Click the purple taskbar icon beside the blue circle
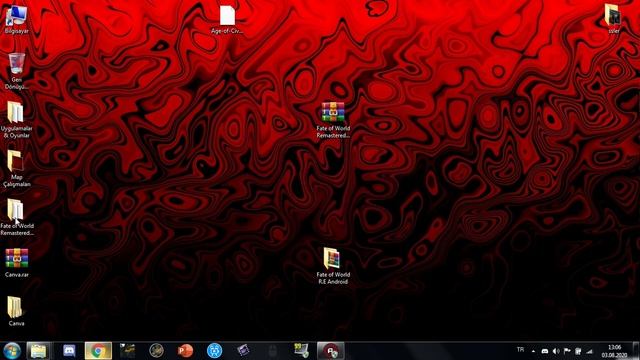 (243, 351)
